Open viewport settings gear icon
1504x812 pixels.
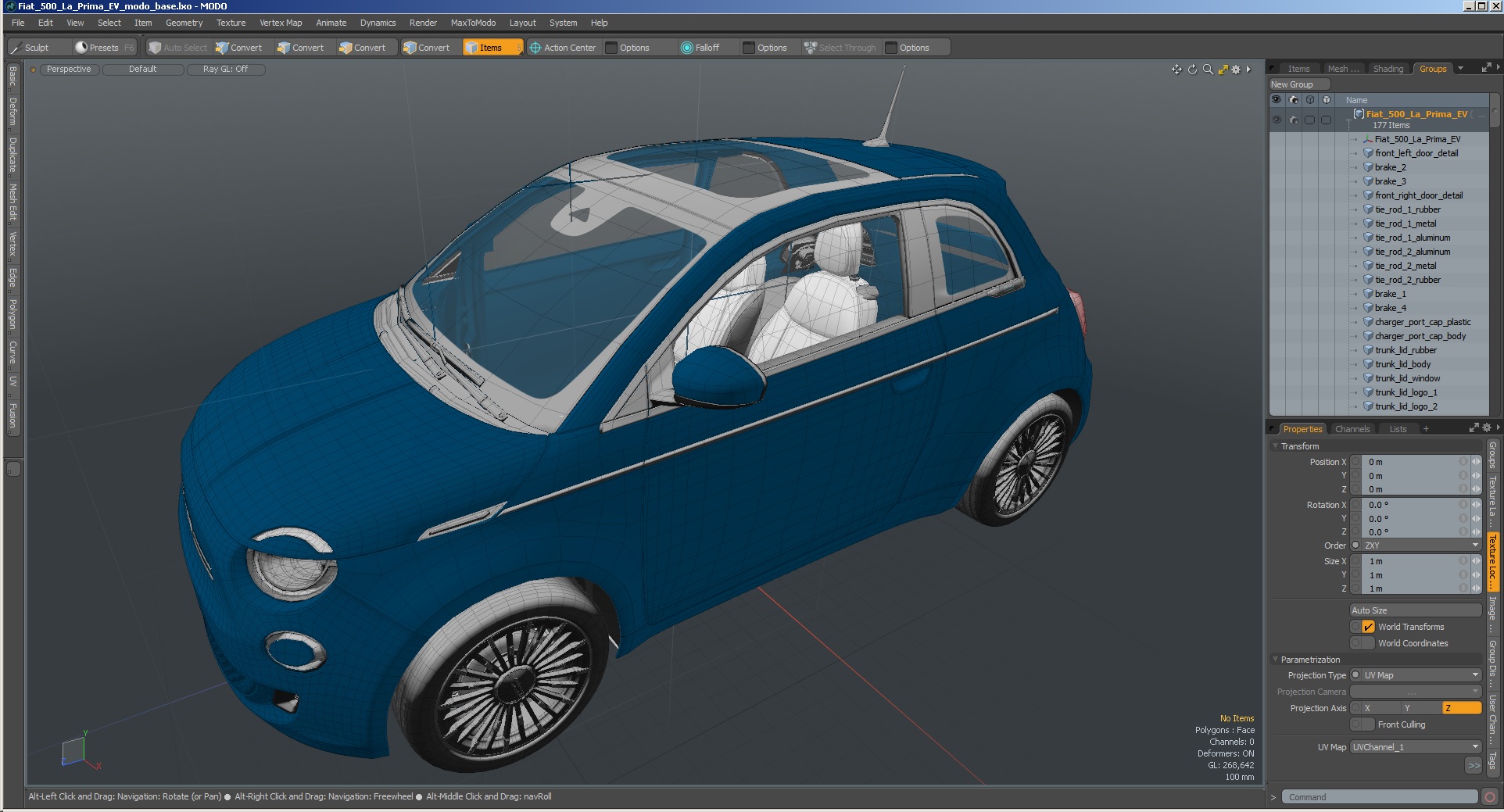coord(1236,70)
